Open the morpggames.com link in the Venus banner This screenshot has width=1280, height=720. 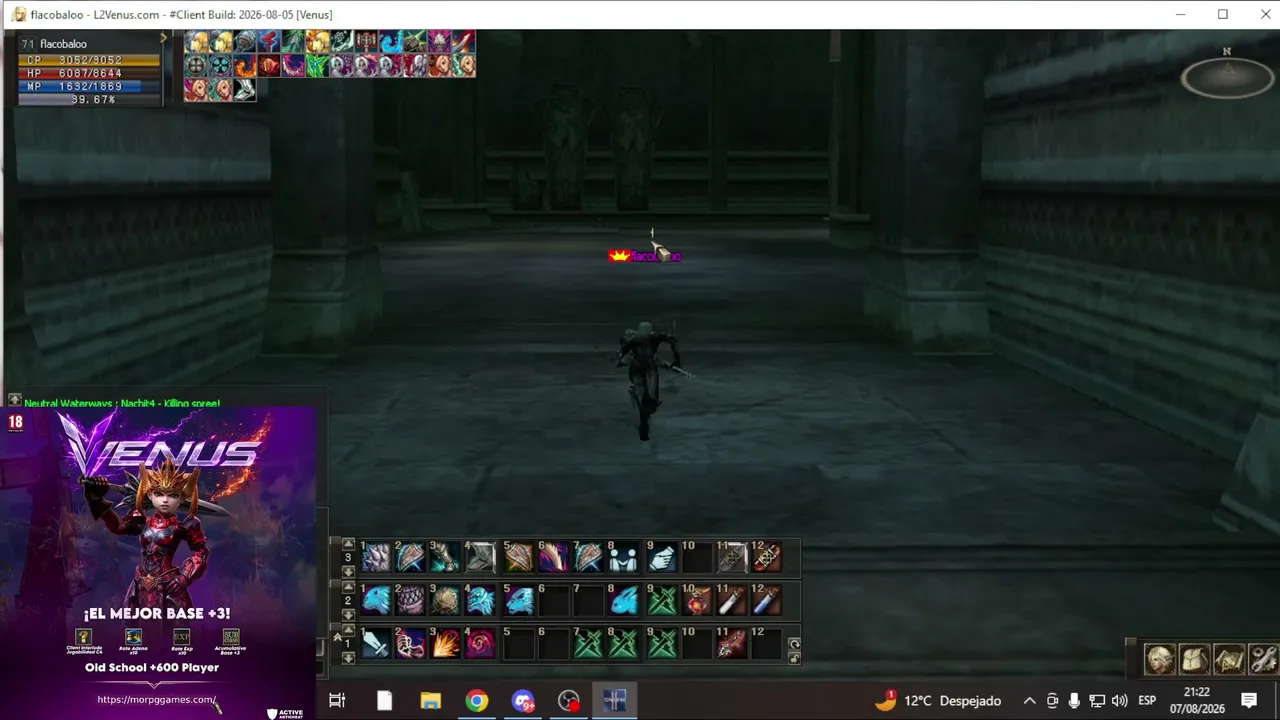tap(156, 700)
